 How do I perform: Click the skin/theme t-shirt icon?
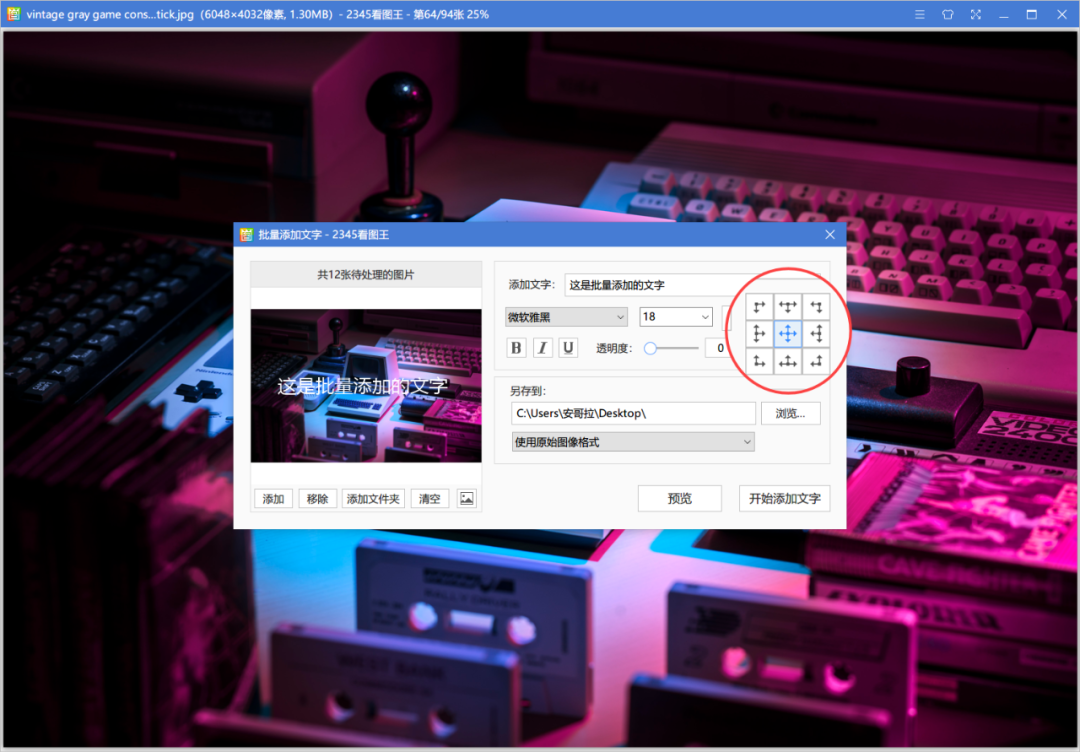coord(947,14)
